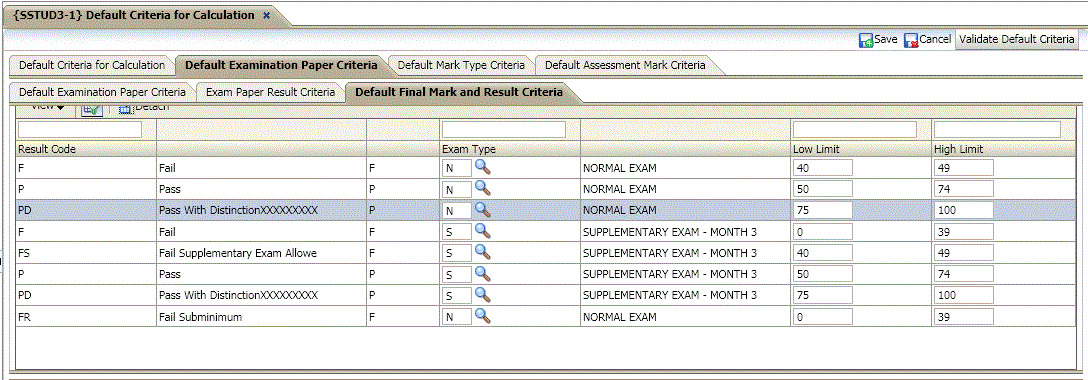Click Low Limit field showing 75 in highlighted row
Image resolution: width=1088 pixels, height=380 pixels.
click(x=822, y=210)
